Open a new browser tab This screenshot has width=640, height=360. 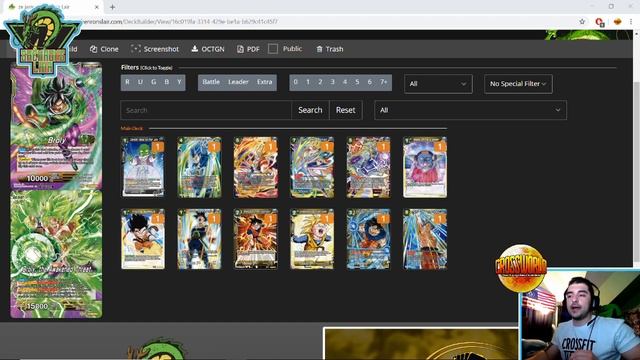coord(112,7)
